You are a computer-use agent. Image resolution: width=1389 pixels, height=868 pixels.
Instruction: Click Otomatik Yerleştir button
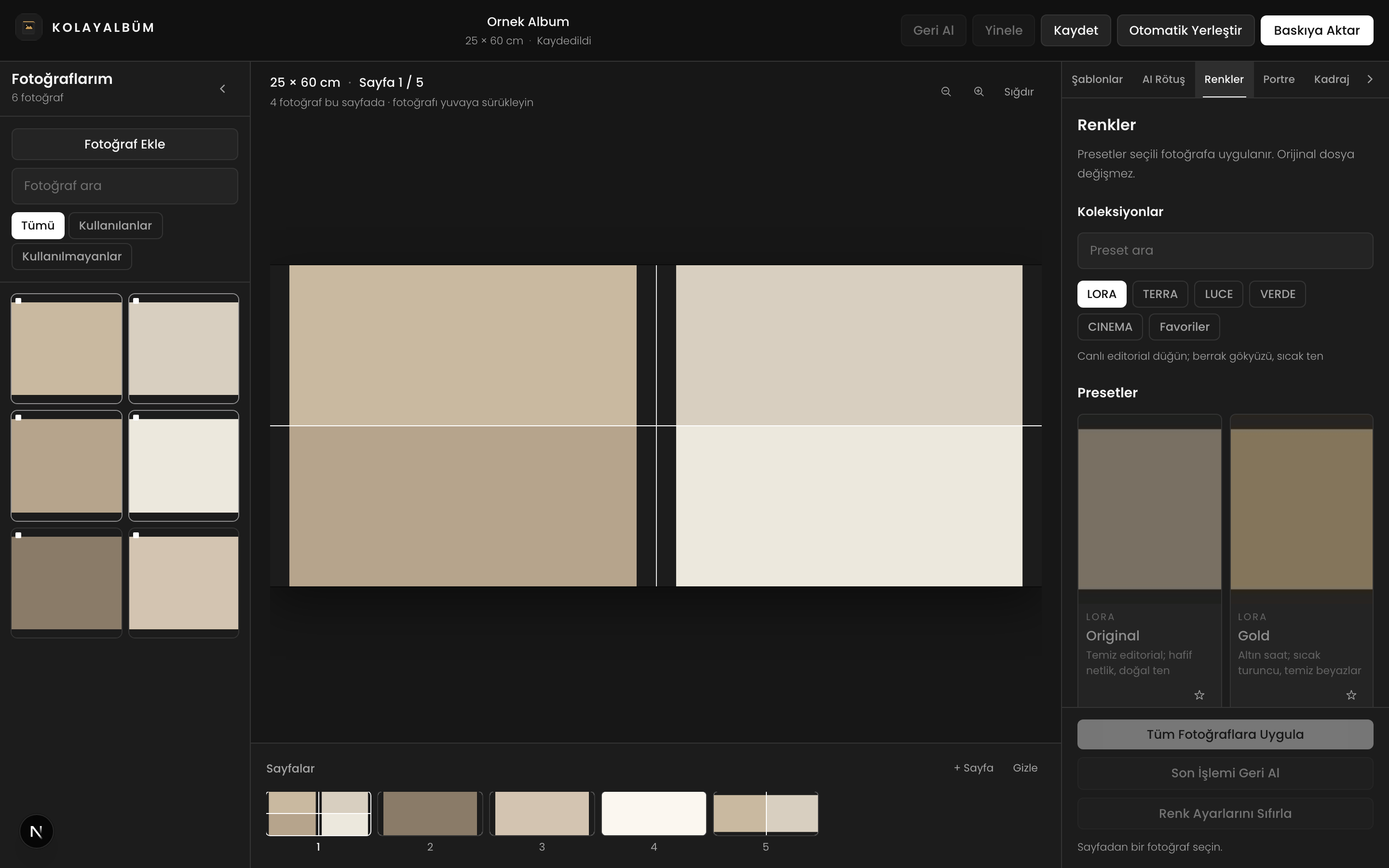coord(1185,30)
